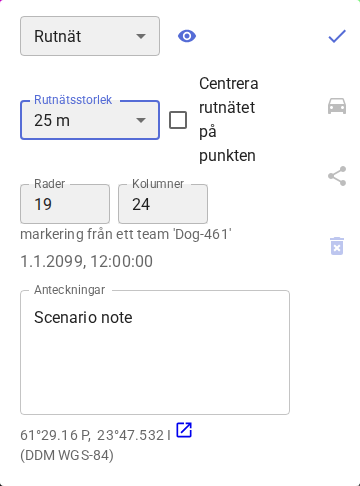Click the car vehicle icon
The height and width of the screenshot is (486, 360).
coord(337,106)
